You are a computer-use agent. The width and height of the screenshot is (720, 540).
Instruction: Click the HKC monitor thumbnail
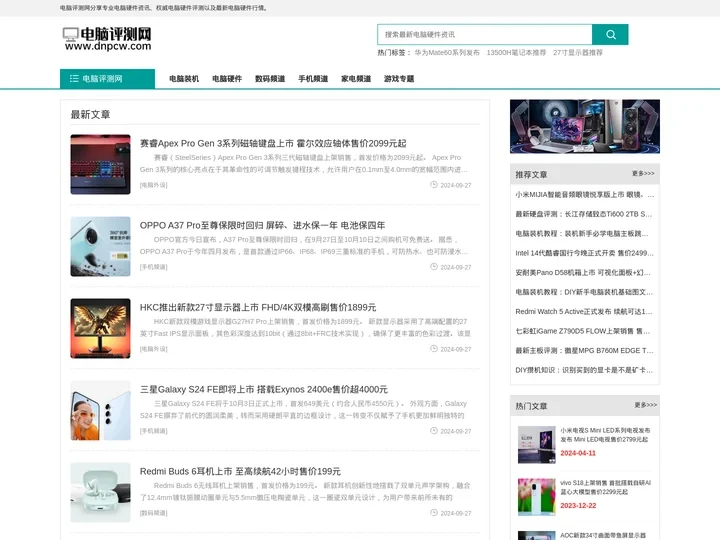click(101, 328)
